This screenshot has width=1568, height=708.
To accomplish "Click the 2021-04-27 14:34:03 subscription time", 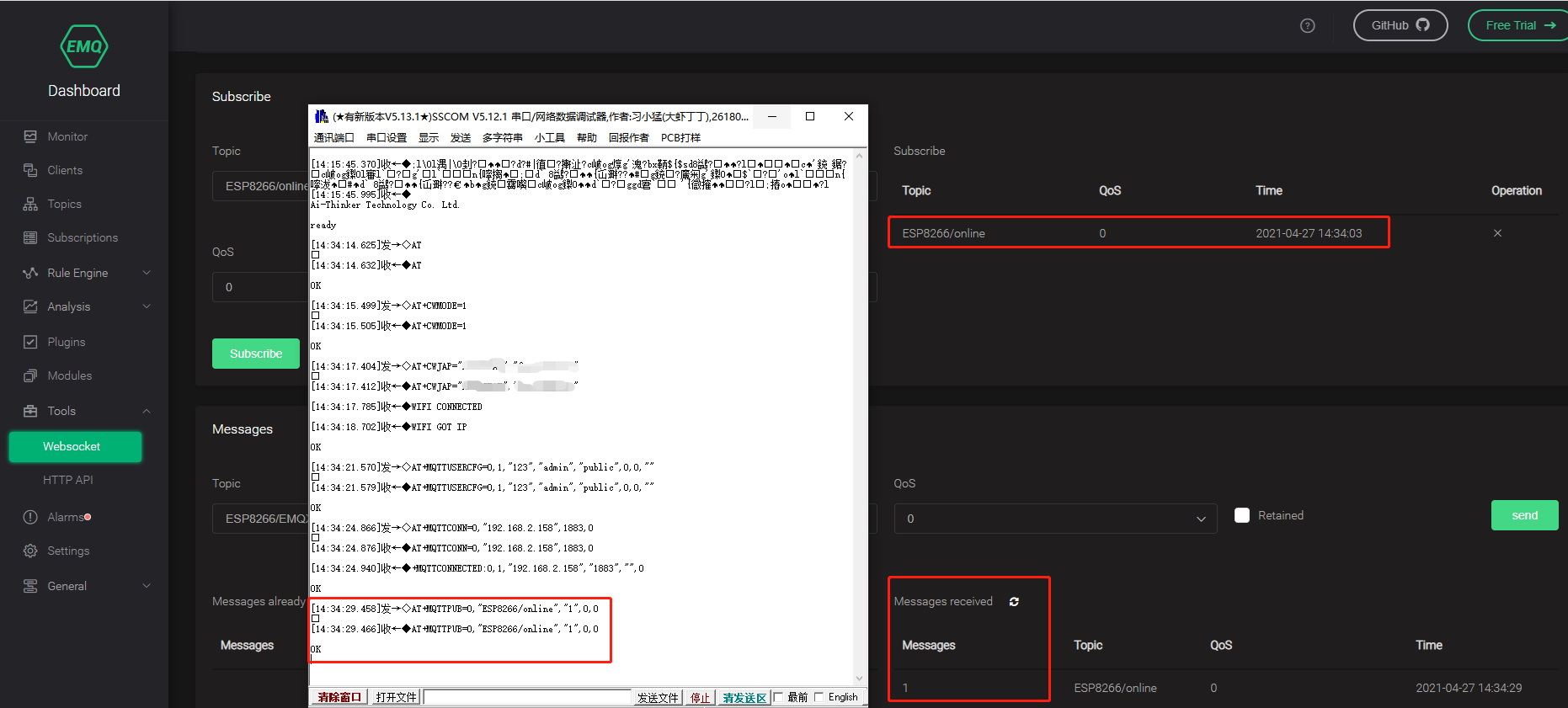I will pos(1309,233).
